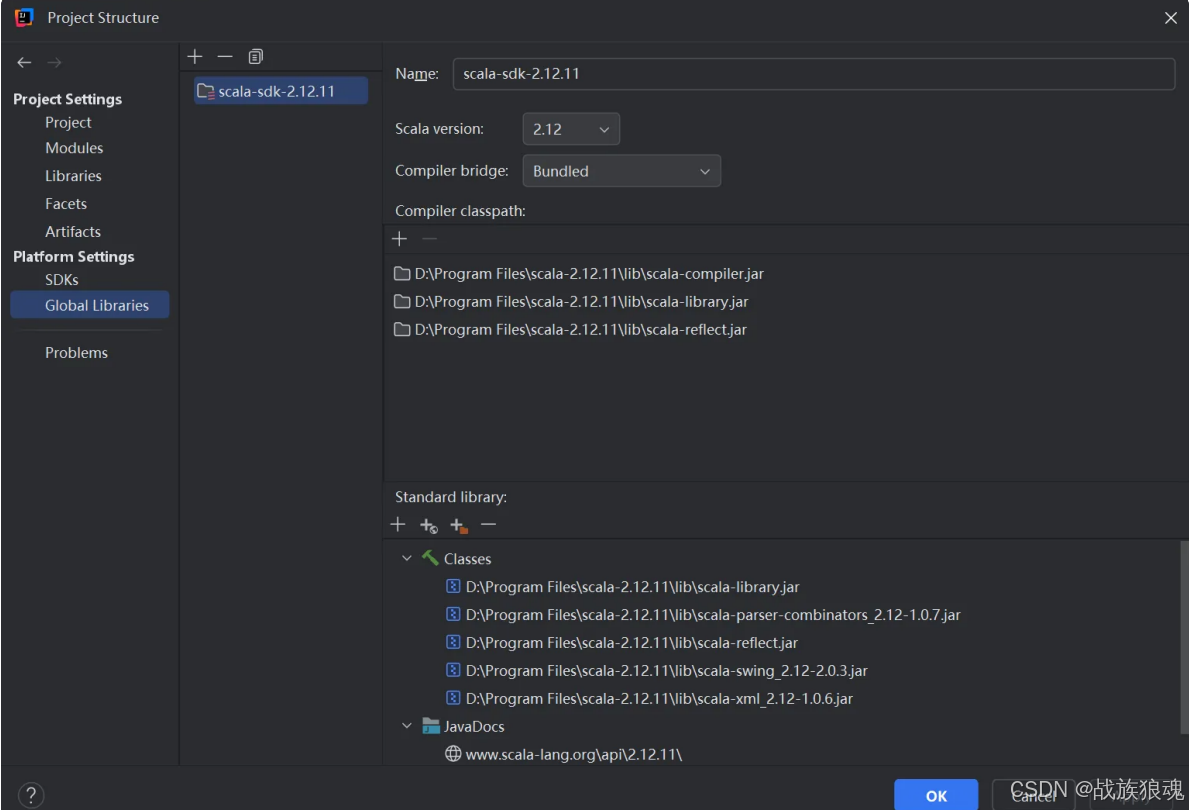Viewport: 1189px width, 810px height.
Task: Remove the selected global library
Action: pos(225,56)
